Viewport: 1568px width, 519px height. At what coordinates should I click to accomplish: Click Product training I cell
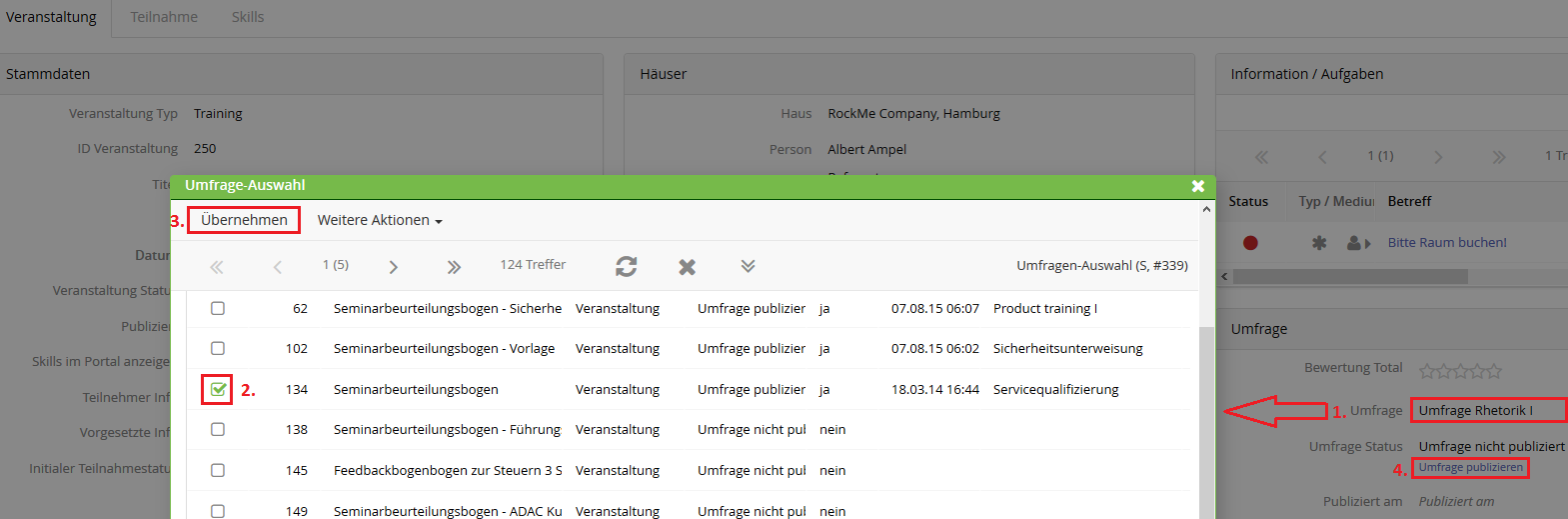[1045, 308]
